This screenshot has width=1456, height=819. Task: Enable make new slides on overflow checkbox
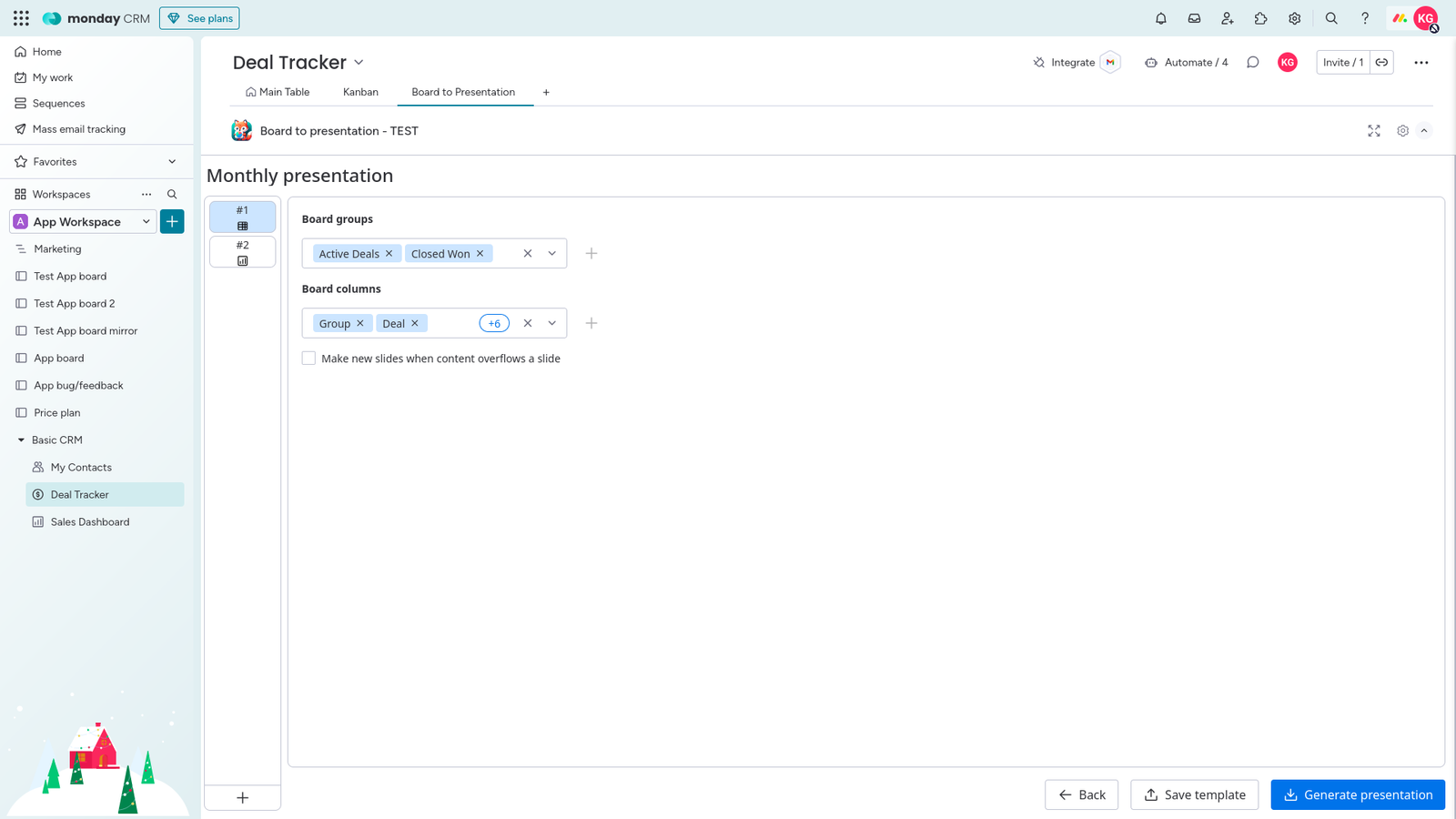(x=309, y=359)
